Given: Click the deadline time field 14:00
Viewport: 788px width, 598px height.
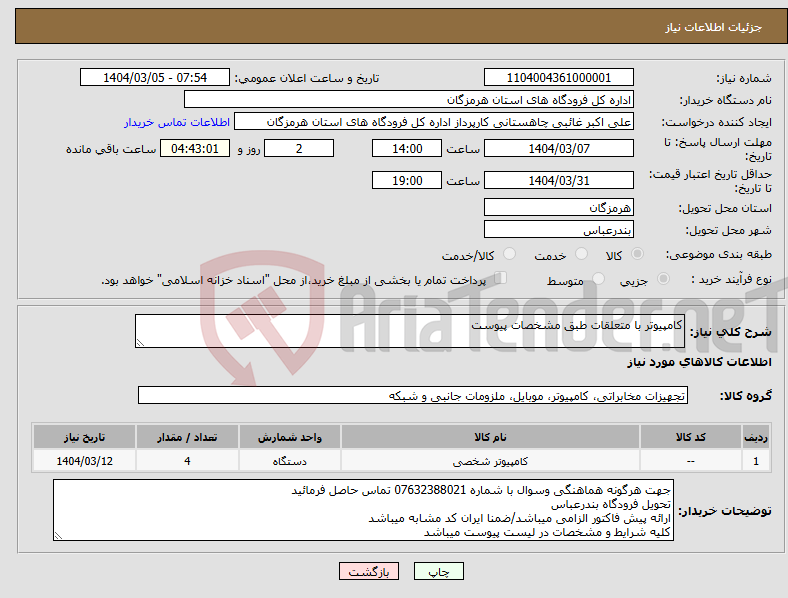Looking at the screenshot, I should coord(407,148).
